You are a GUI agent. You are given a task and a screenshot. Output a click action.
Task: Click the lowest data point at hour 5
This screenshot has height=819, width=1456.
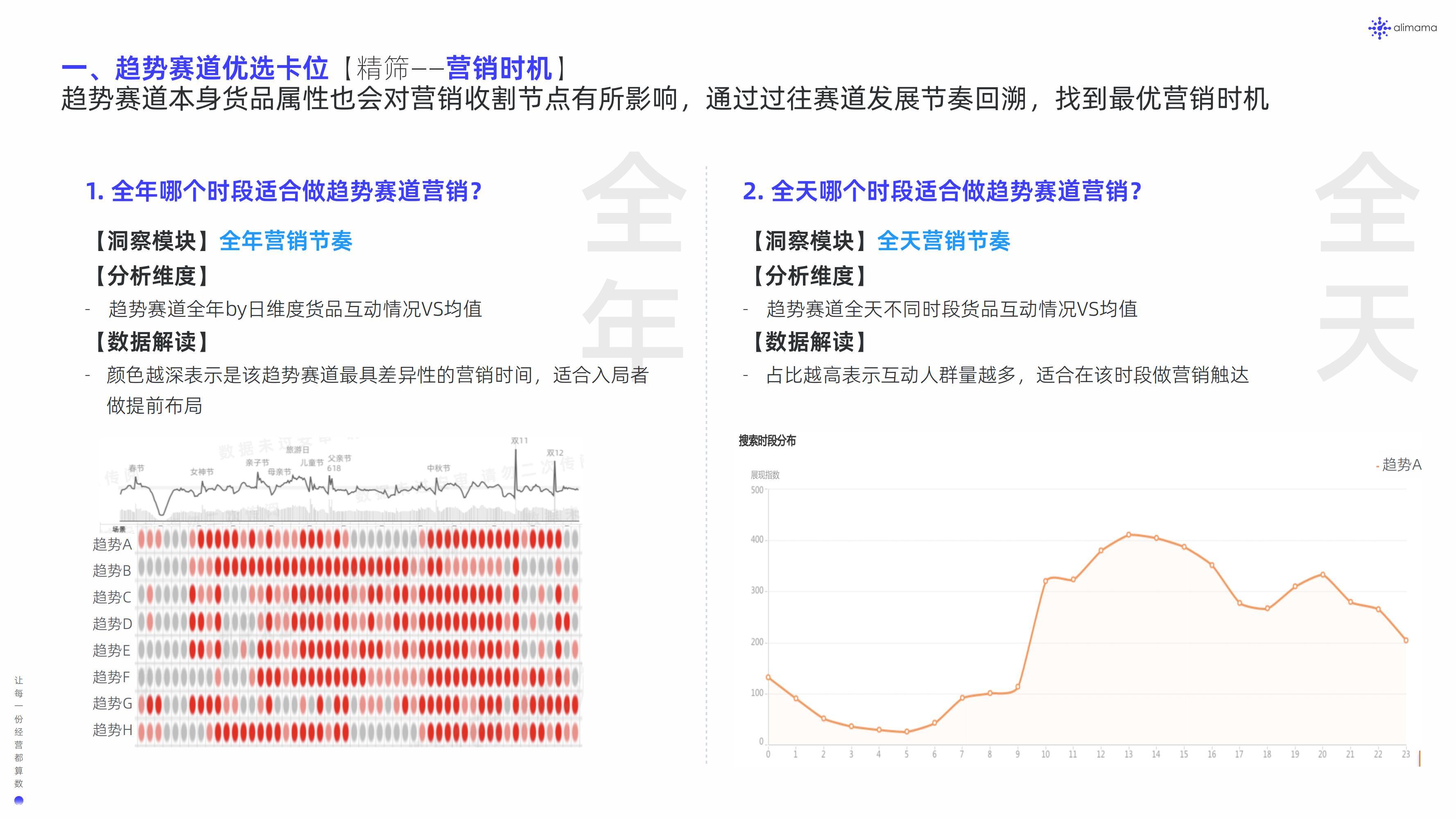pyautogui.click(x=907, y=732)
